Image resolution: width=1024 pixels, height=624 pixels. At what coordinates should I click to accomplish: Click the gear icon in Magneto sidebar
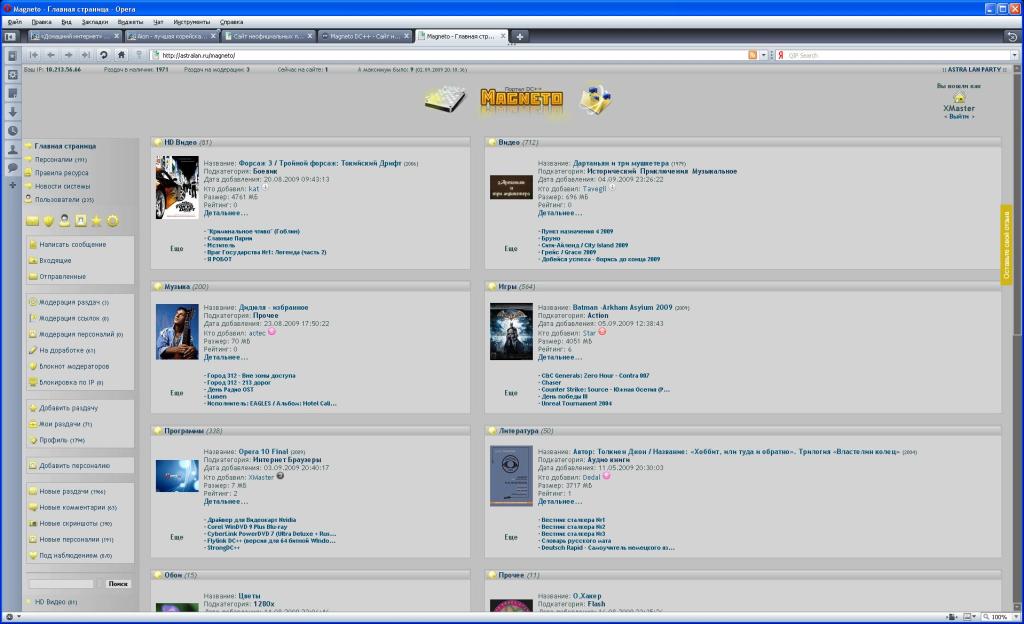[x=113, y=221]
